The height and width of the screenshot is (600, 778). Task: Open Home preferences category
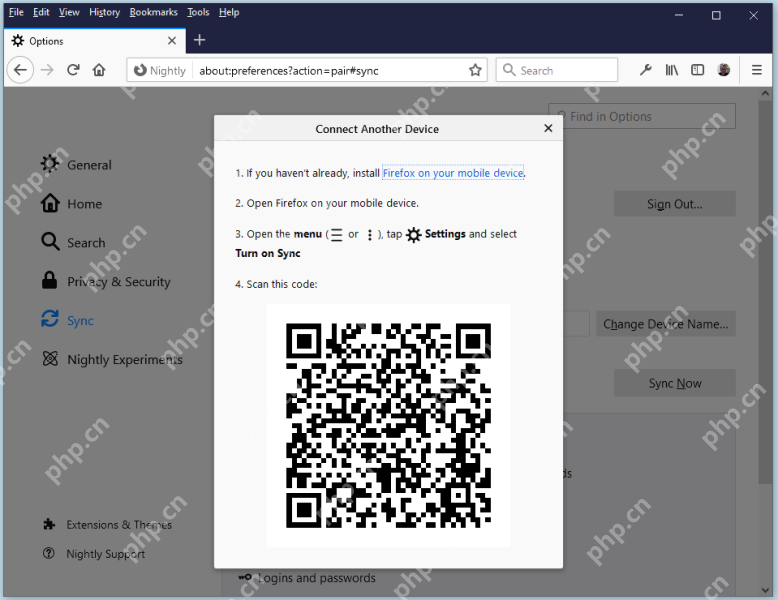pyautogui.click(x=72, y=203)
